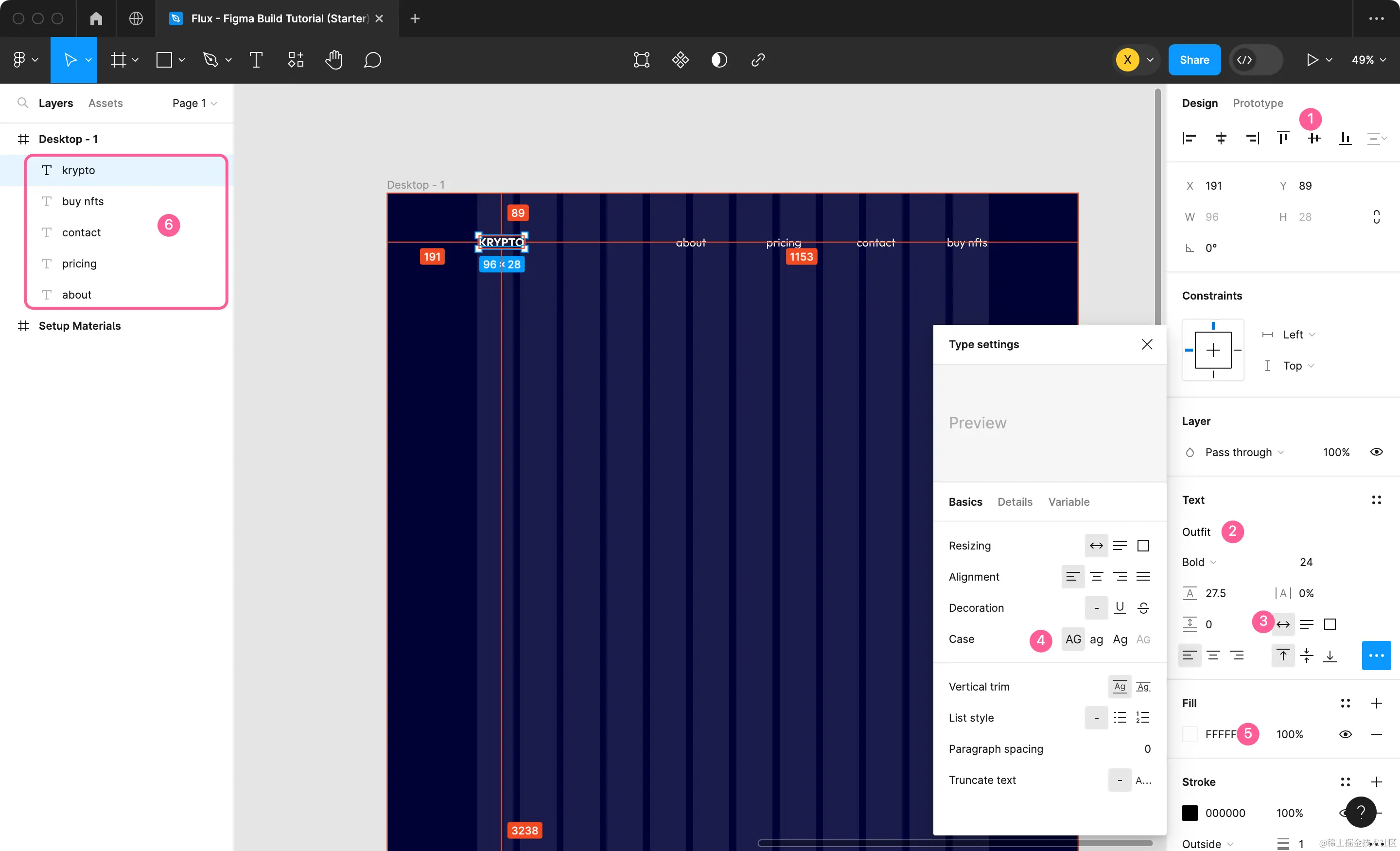Click the Resources components icon
This screenshot has width=1400, height=851.
click(x=296, y=60)
